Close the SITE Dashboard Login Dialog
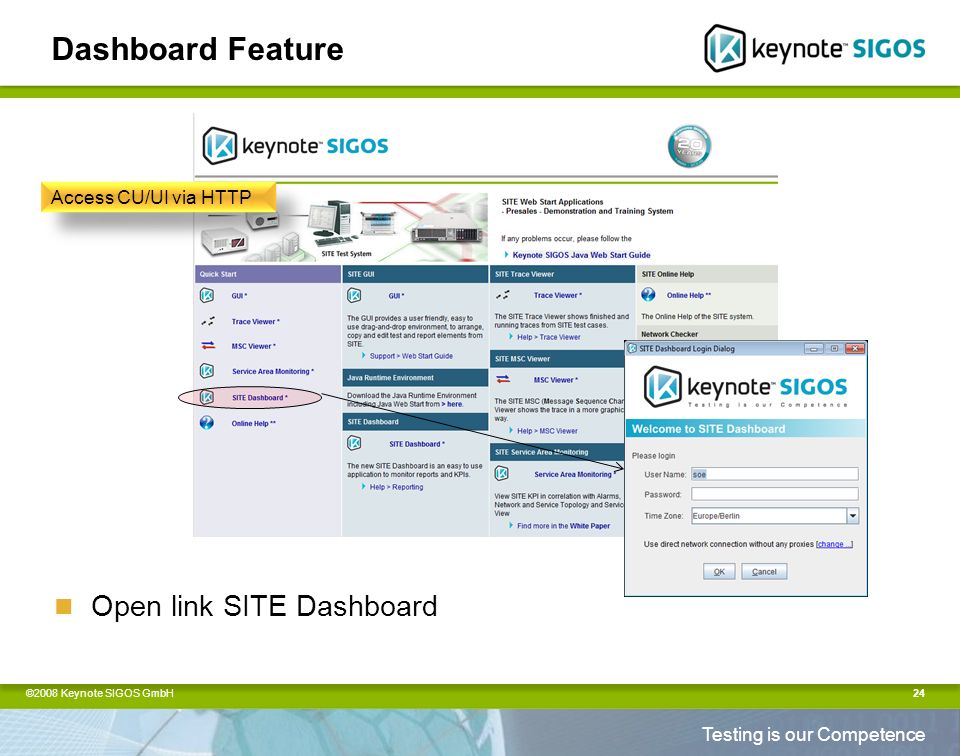This screenshot has width=960, height=756. pyautogui.click(x=855, y=348)
